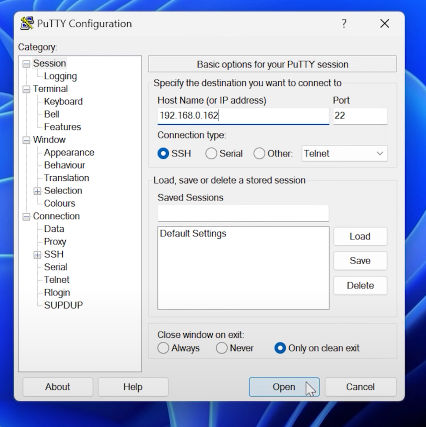Open Serial settings in tree
This screenshot has height=427, width=426.
(x=56, y=267)
